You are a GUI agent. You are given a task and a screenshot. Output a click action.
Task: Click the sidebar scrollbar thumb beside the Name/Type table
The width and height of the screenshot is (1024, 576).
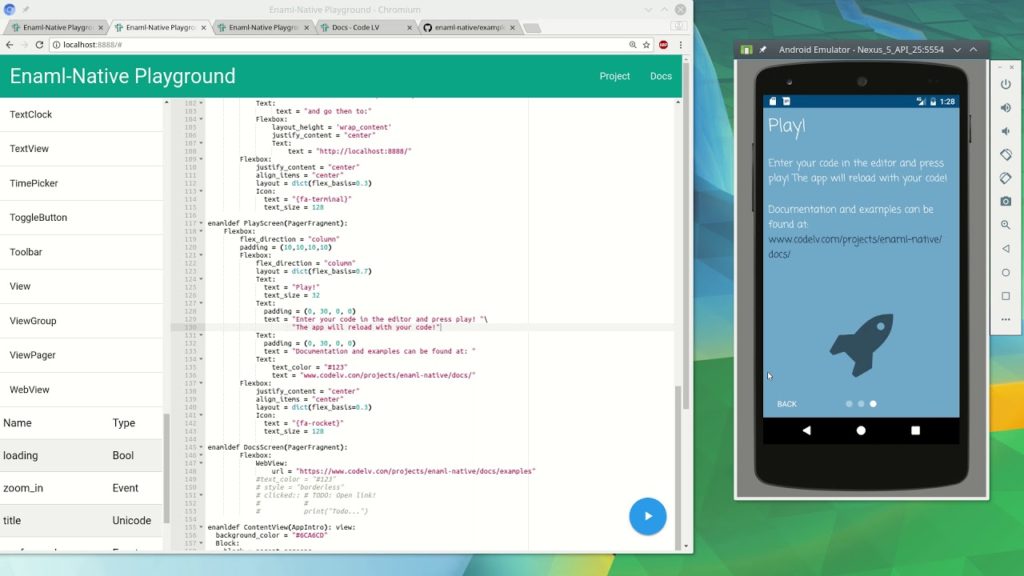(166, 468)
